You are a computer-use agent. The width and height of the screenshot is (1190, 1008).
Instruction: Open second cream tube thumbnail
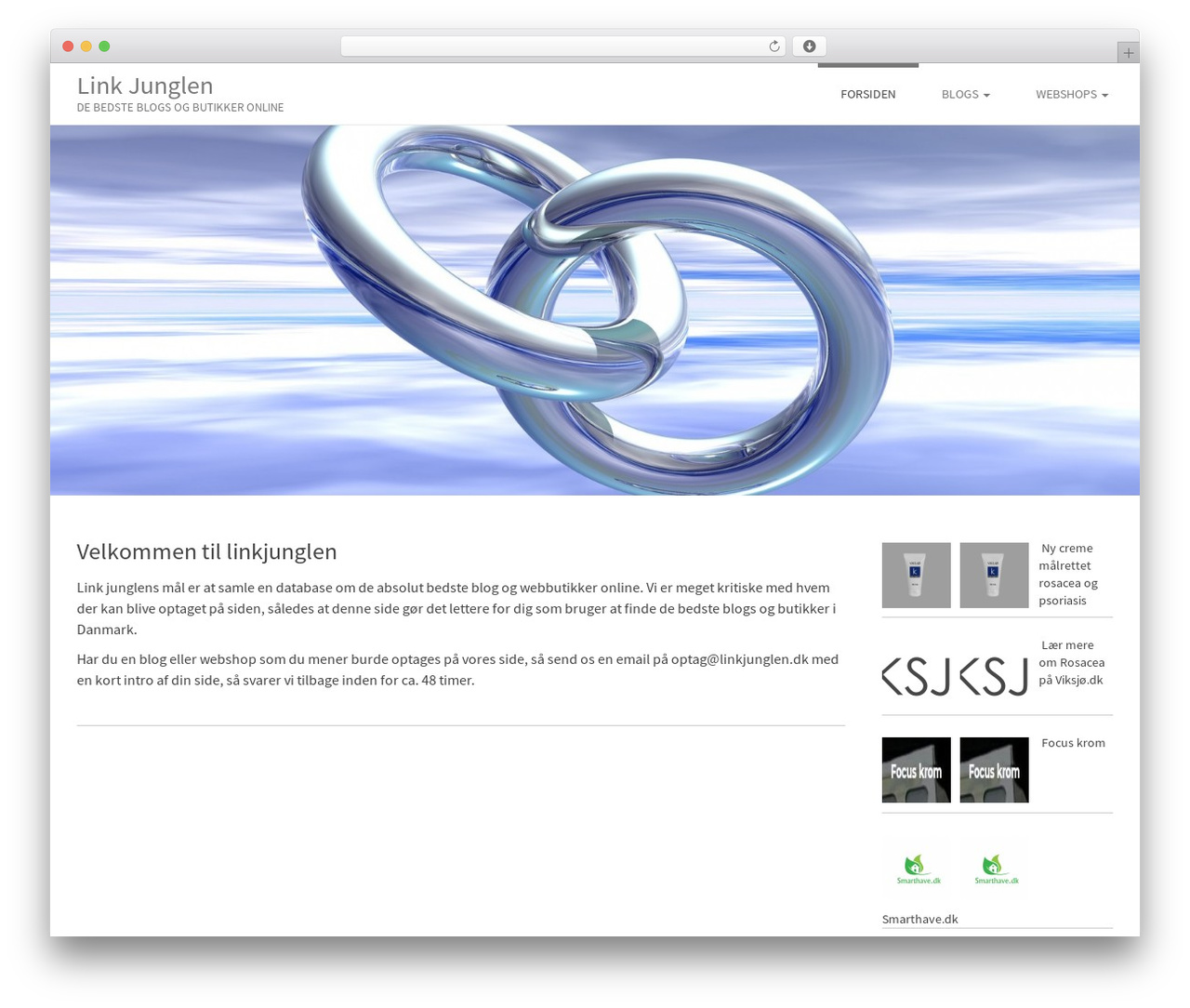[x=994, y=576]
